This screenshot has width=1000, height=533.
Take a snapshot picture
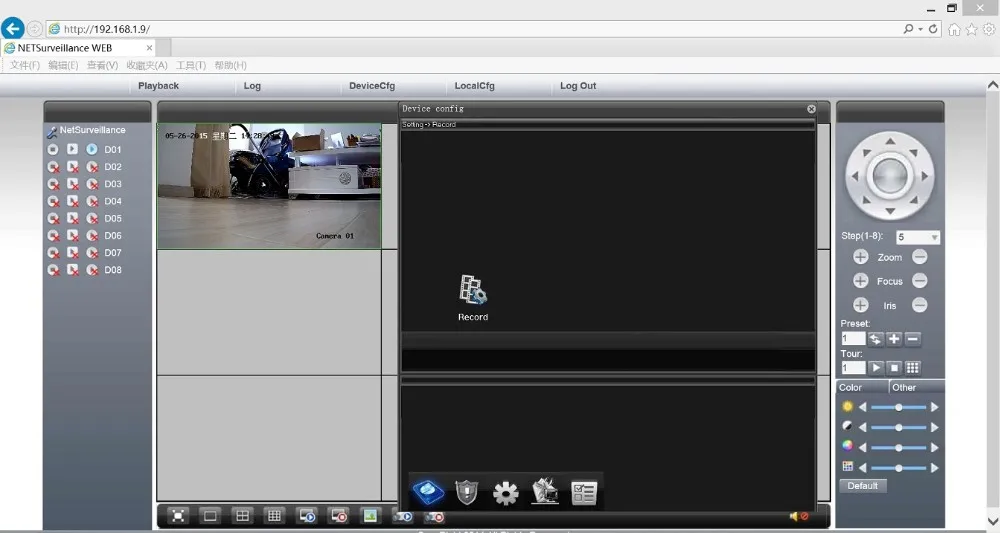click(371, 516)
